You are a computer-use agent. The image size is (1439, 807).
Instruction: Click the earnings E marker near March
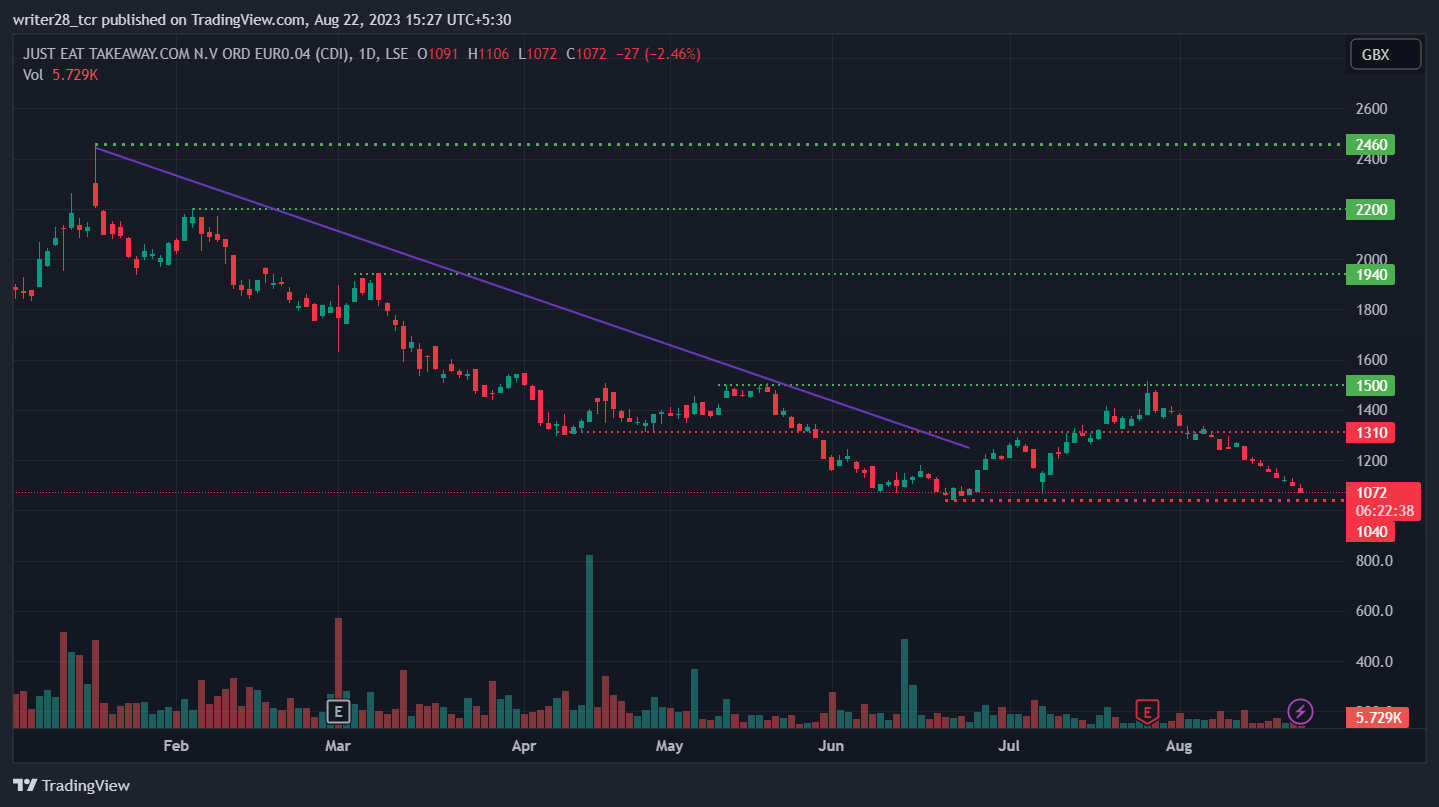tap(338, 712)
